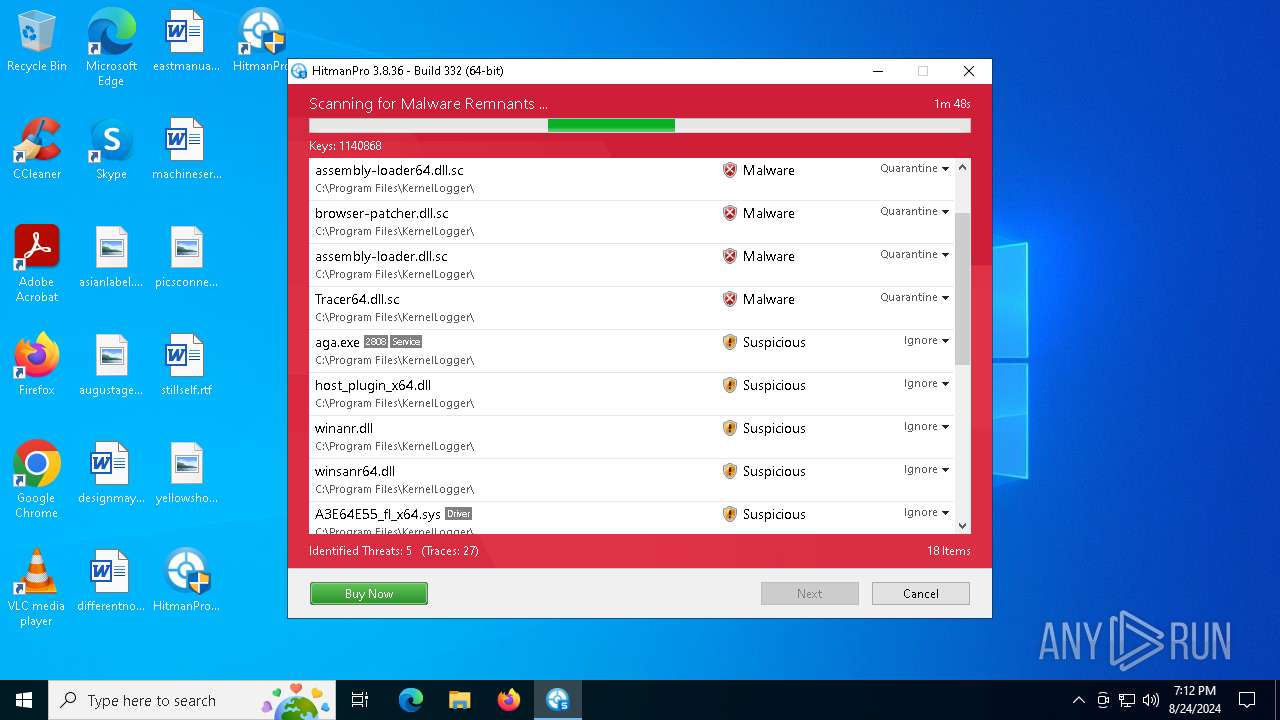Open Microsoft Edge from the taskbar
Viewport: 1280px width, 720px height.
[411, 700]
